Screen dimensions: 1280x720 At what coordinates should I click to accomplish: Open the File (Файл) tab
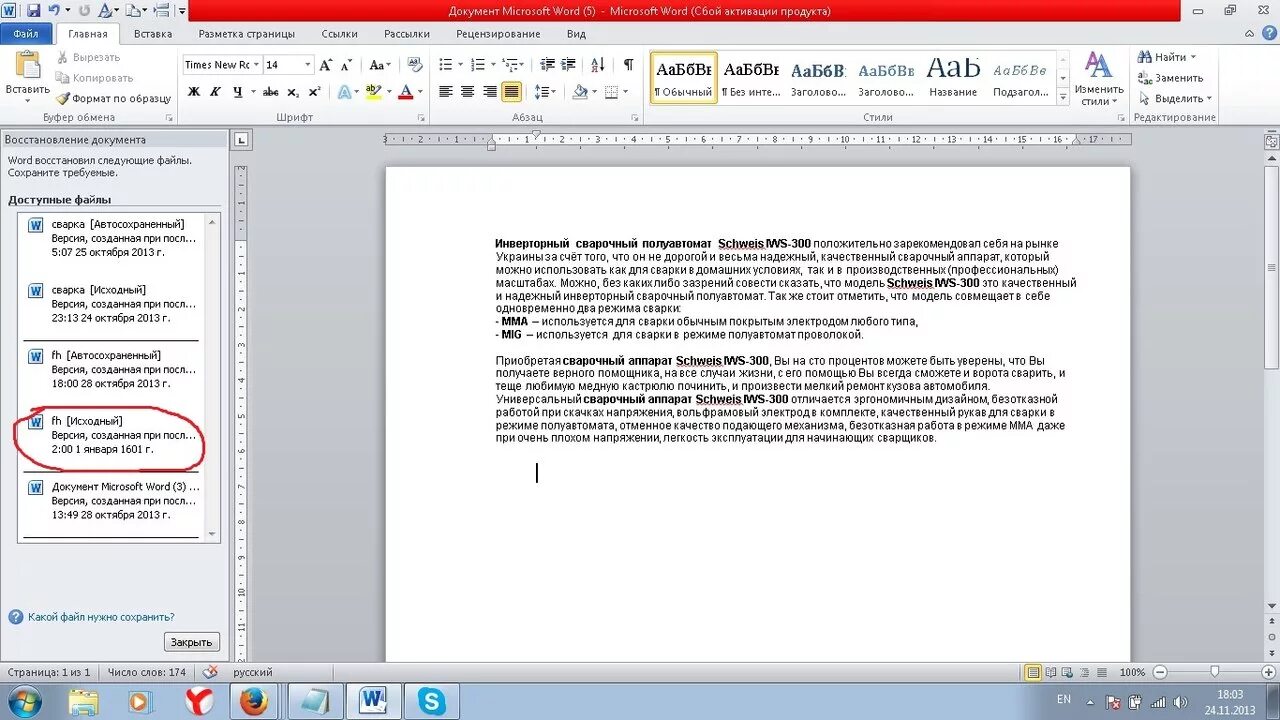[26, 34]
